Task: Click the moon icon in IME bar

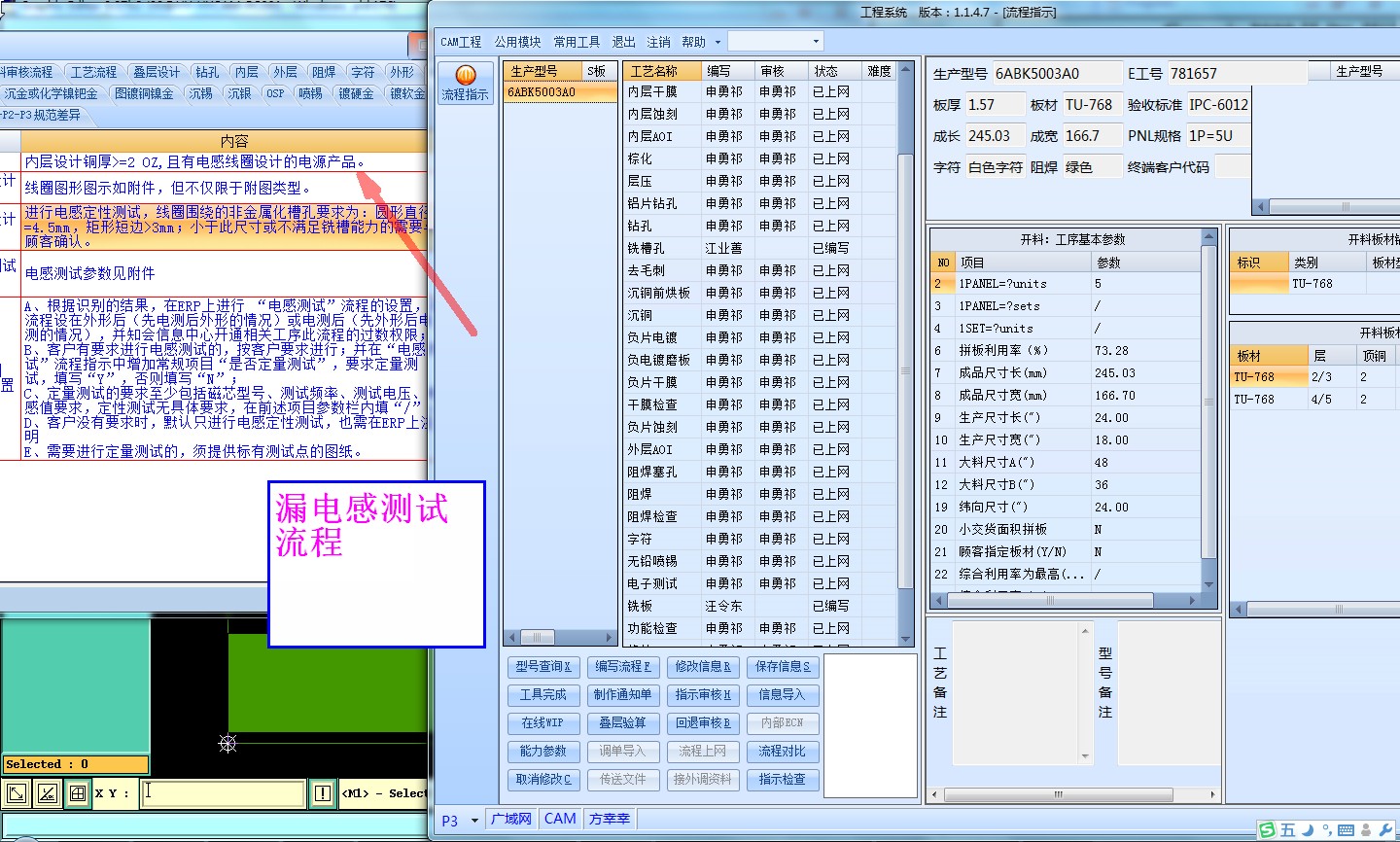Action: 1308,830
